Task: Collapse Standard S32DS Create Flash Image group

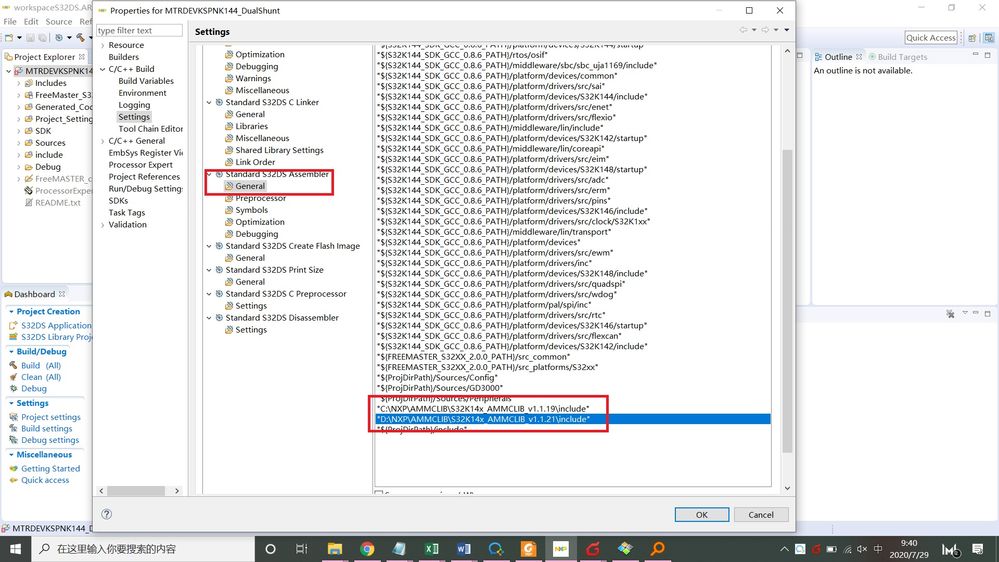Action: point(209,246)
